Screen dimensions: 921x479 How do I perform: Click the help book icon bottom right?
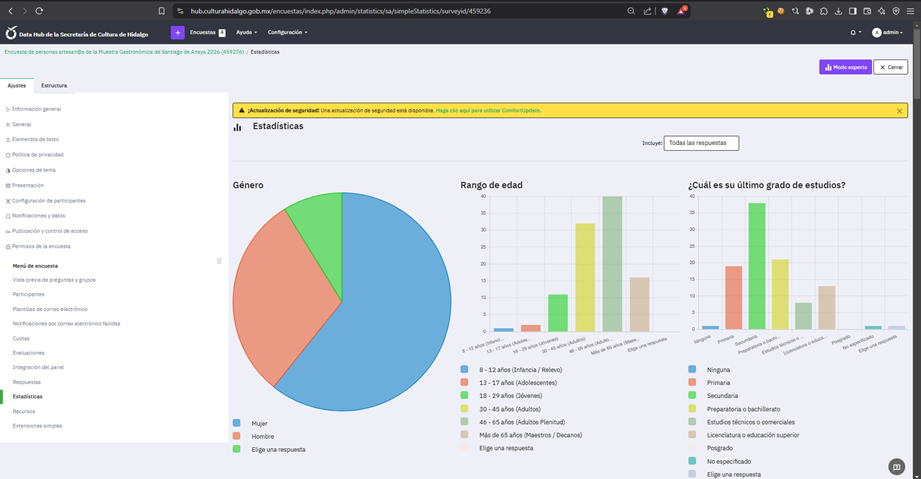click(x=896, y=467)
